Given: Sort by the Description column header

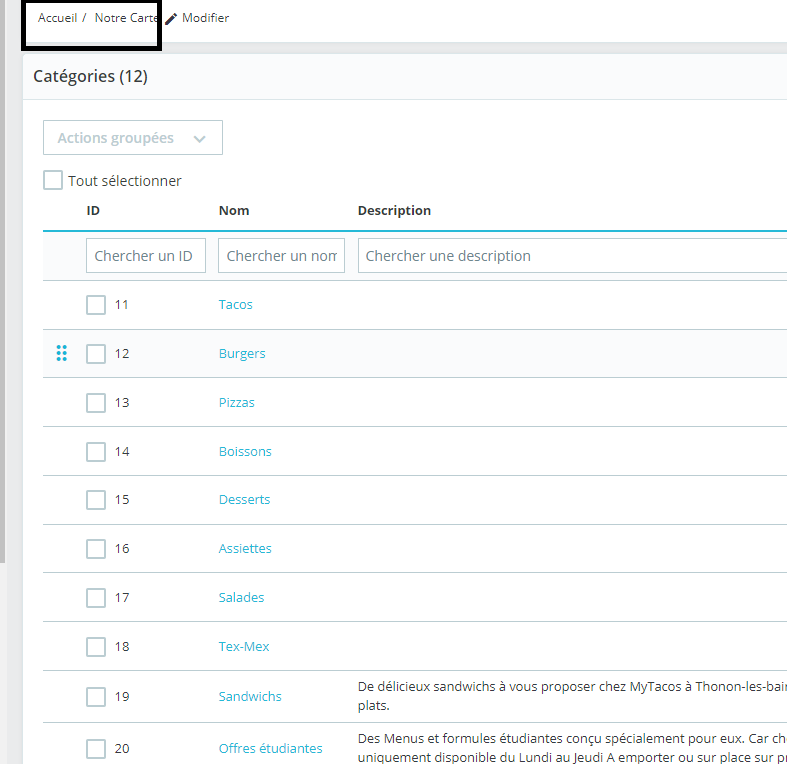Looking at the screenshot, I should pos(394,211).
